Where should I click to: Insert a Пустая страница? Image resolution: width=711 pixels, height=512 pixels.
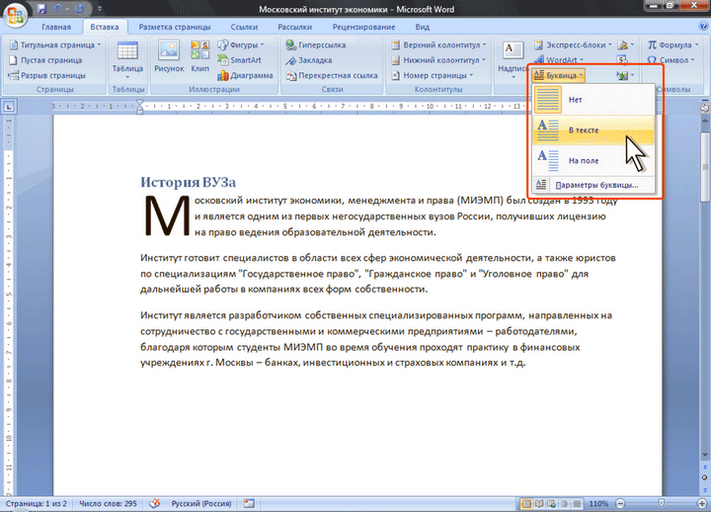point(46,60)
